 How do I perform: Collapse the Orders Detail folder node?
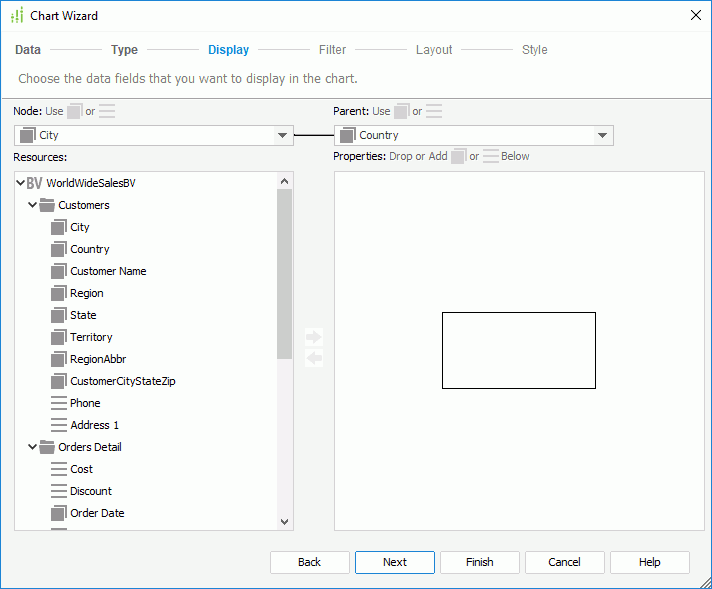pyautogui.click(x=32, y=447)
